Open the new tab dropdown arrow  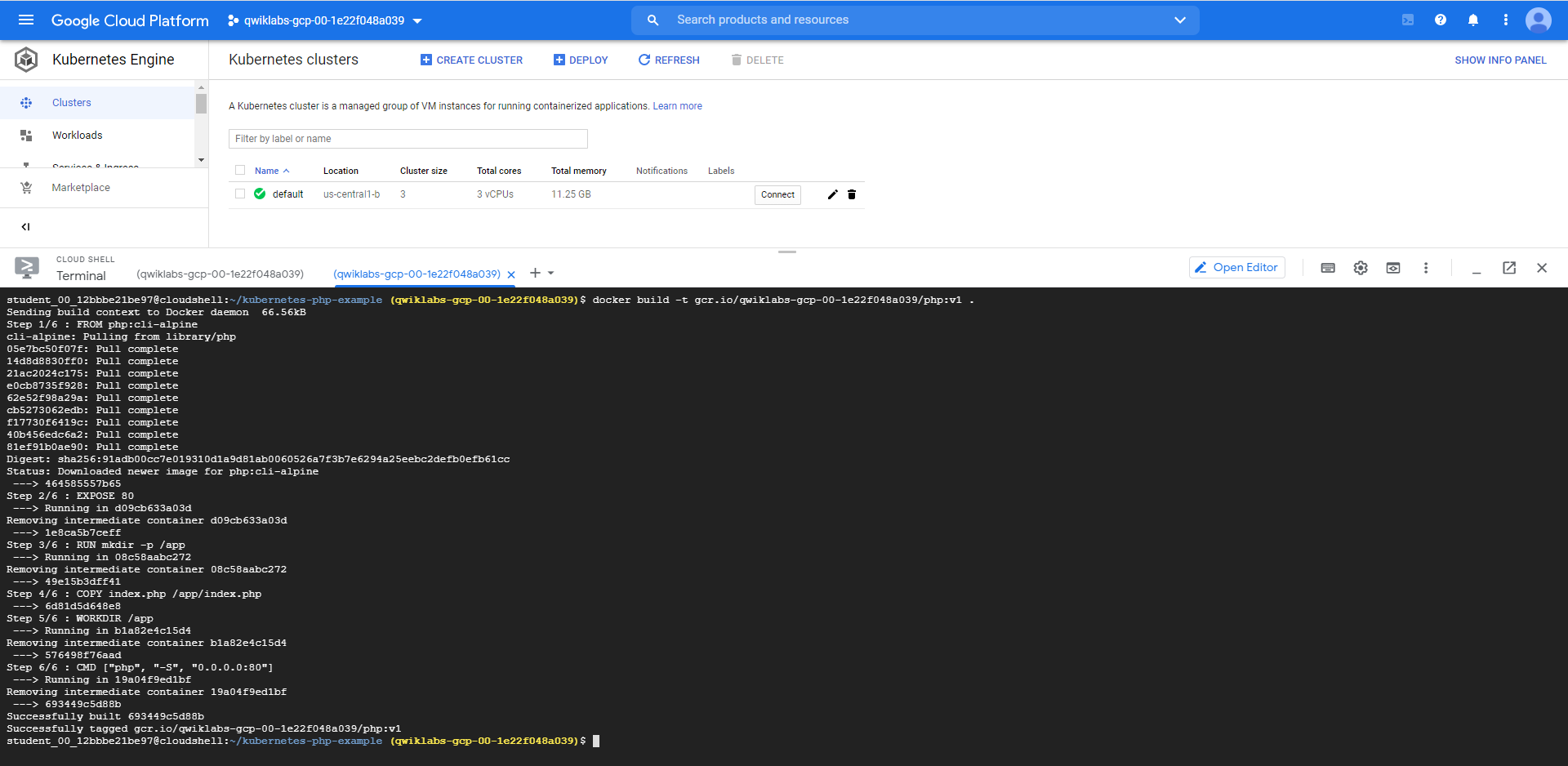[x=551, y=274]
